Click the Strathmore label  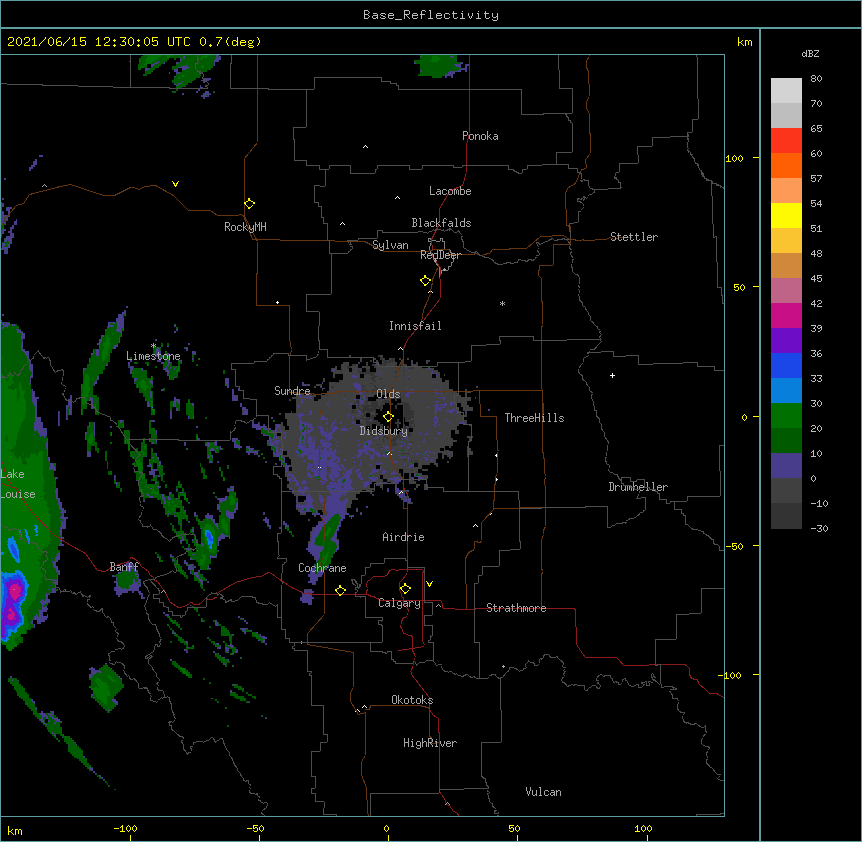click(516, 608)
